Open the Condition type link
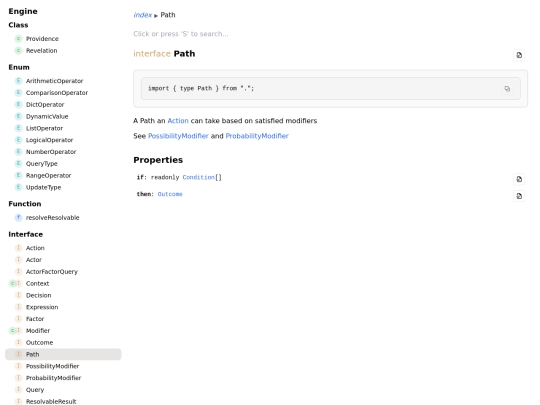540x405 pixels. point(199,177)
